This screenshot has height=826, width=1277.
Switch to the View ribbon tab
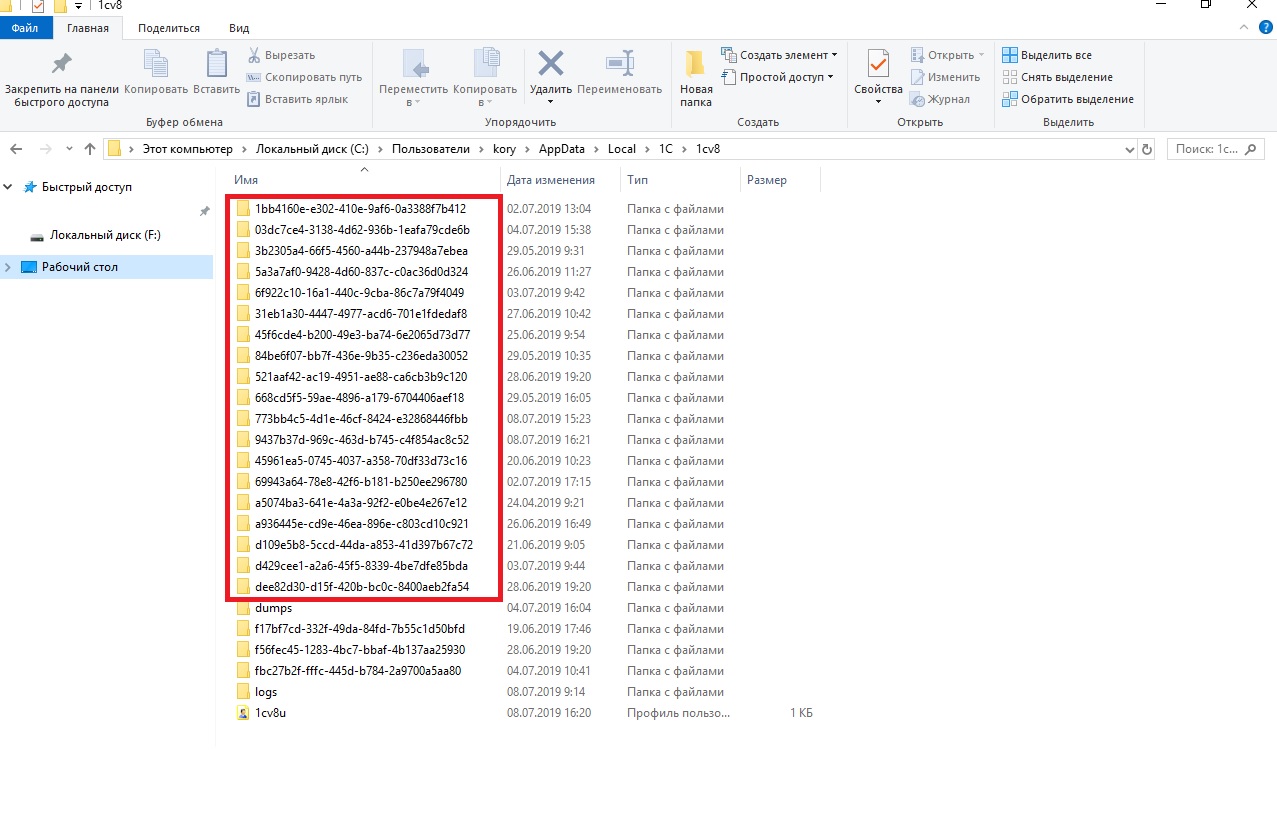[x=239, y=28]
